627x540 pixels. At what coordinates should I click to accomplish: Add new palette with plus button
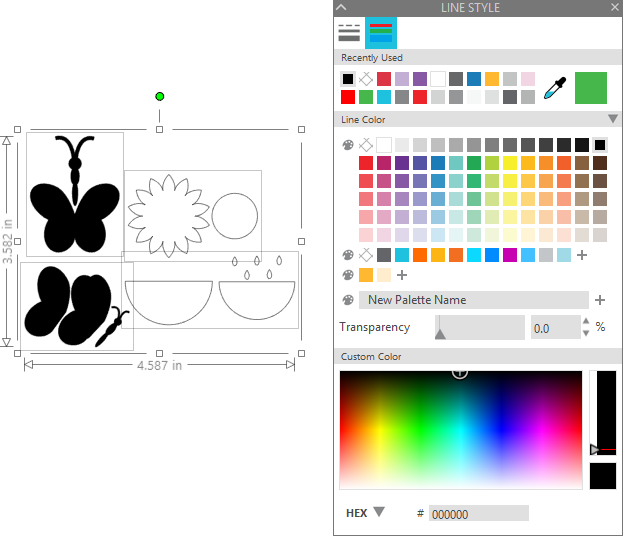[x=600, y=300]
